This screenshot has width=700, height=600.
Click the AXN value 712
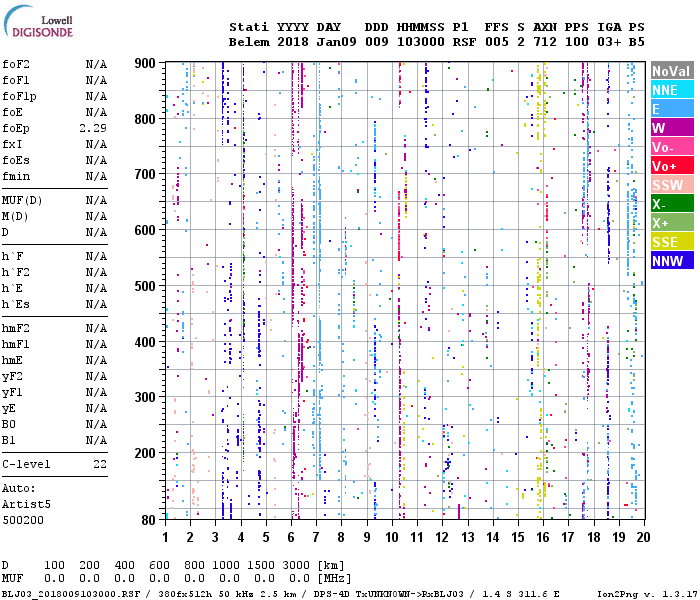coord(545,42)
